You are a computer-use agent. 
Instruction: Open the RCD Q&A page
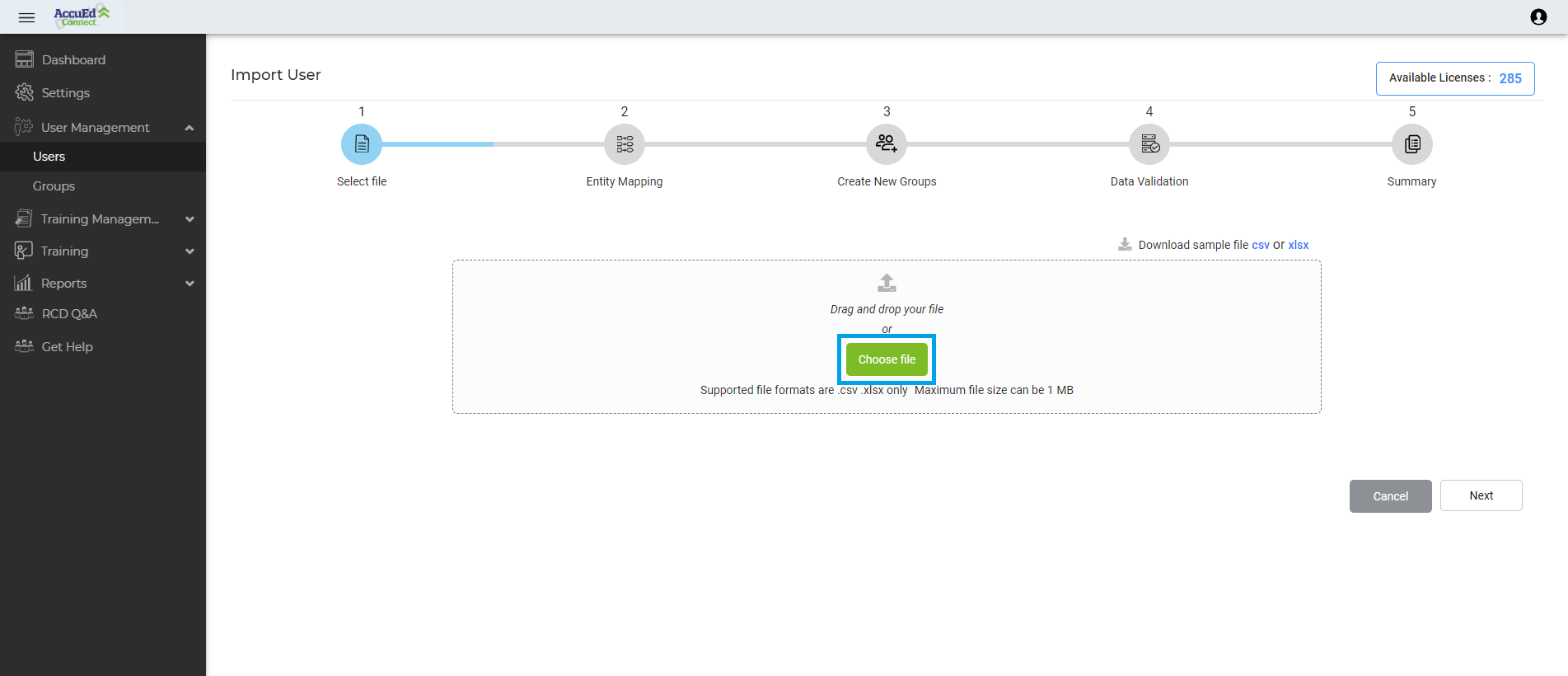point(69,314)
